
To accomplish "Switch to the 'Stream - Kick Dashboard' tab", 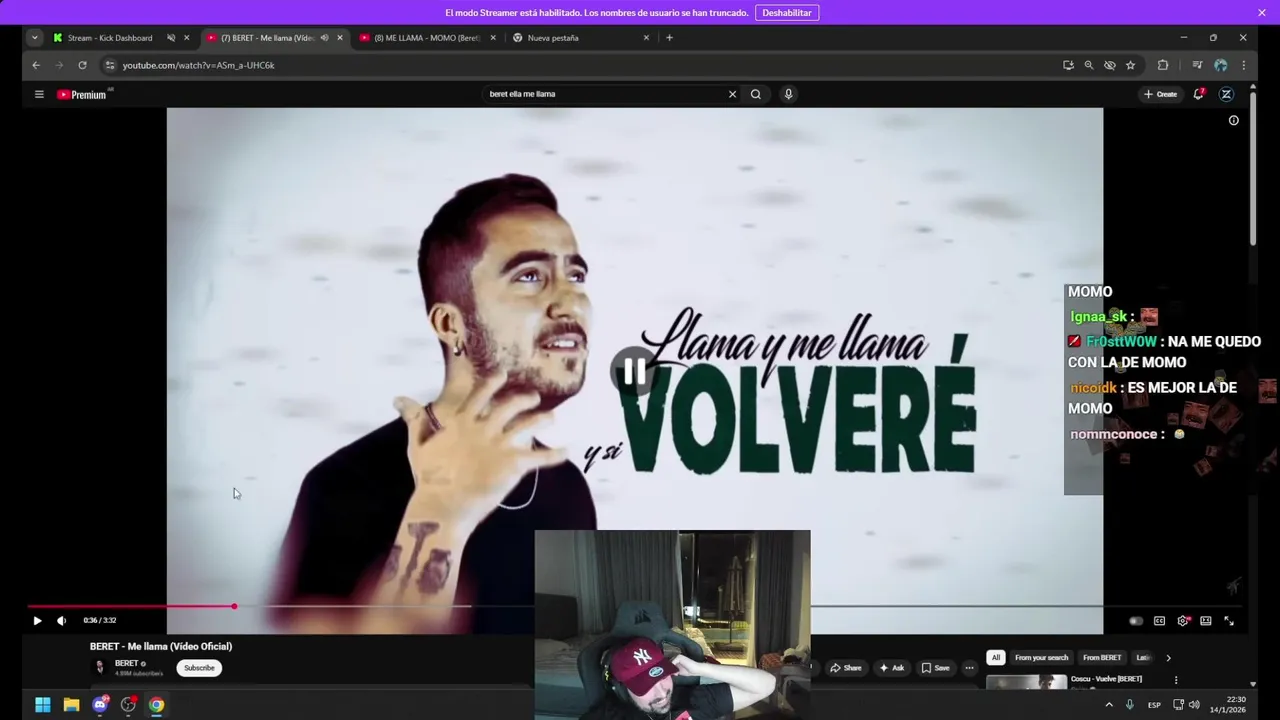I will 110,38.
